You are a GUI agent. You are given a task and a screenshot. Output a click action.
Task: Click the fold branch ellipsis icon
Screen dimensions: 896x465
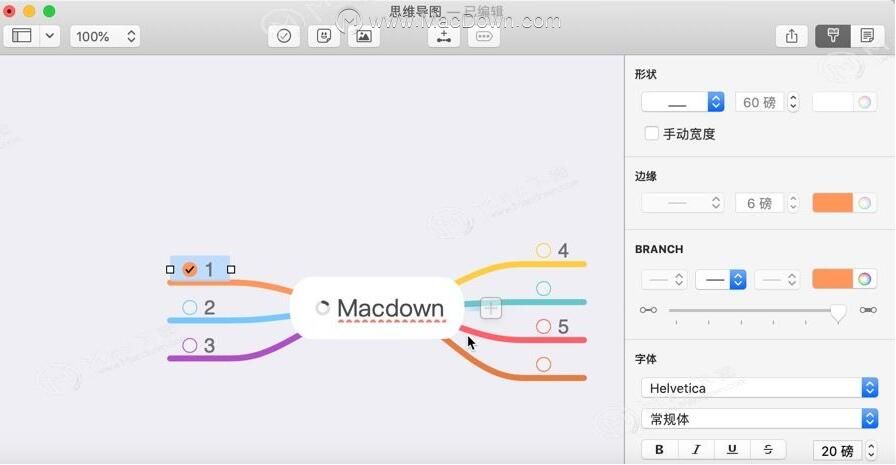[x=484, y=36]
